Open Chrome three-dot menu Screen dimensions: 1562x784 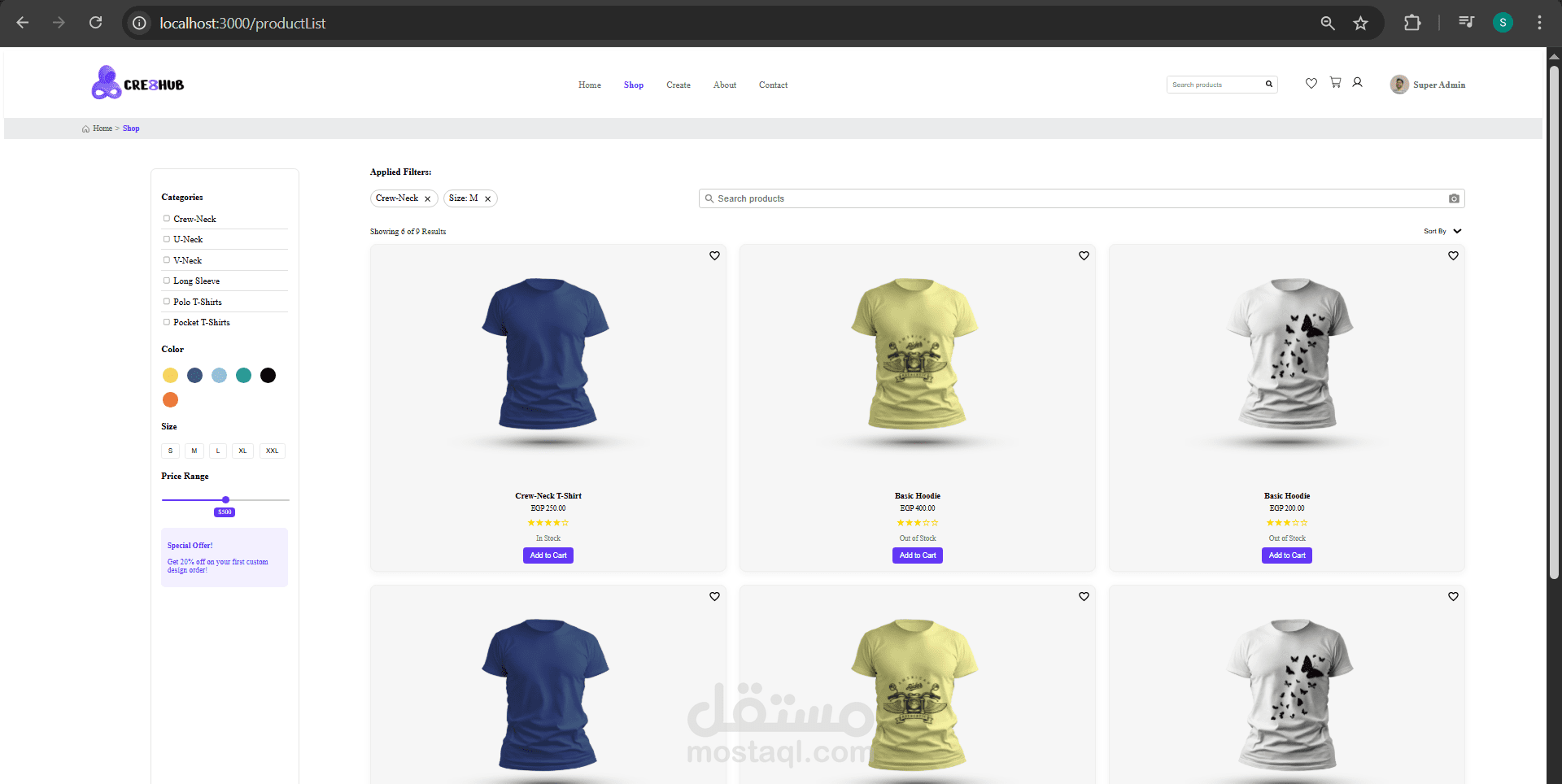[1539, 23]
